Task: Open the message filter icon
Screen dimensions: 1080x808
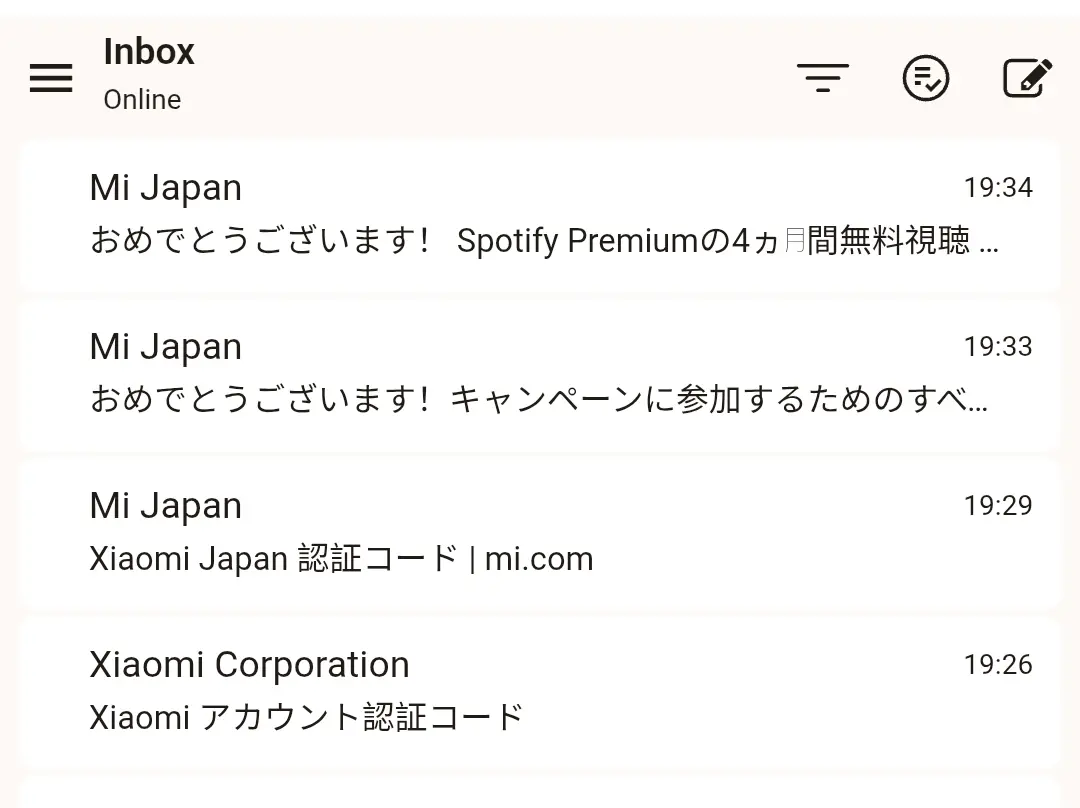Action: coord(822,77)
